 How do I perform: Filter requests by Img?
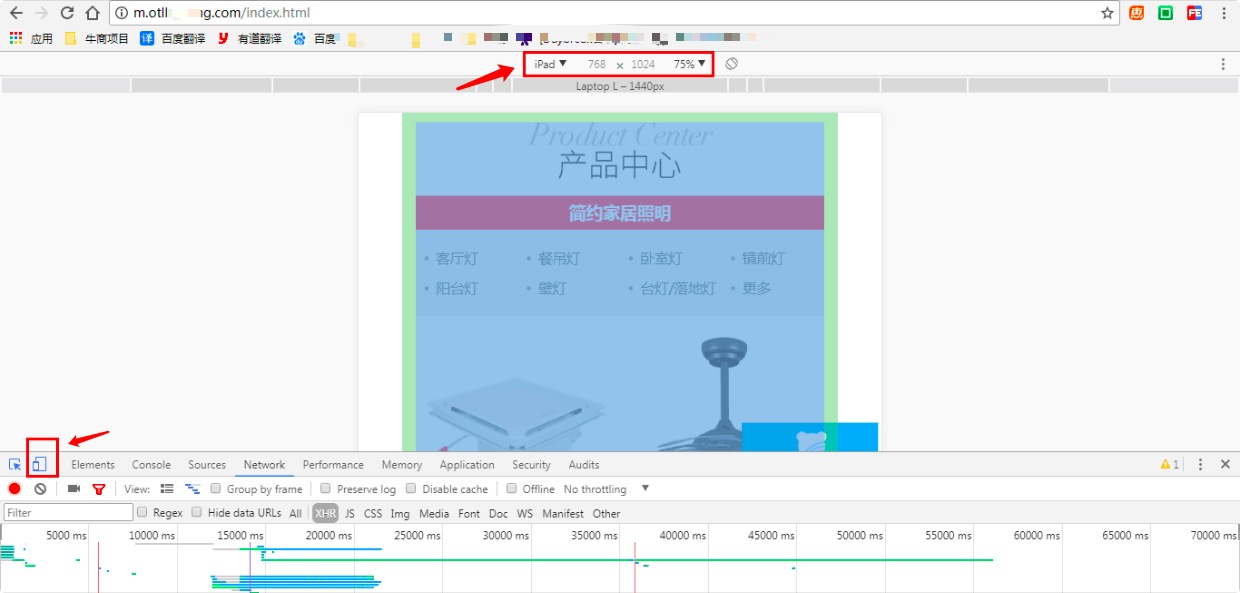pos(400,513)
